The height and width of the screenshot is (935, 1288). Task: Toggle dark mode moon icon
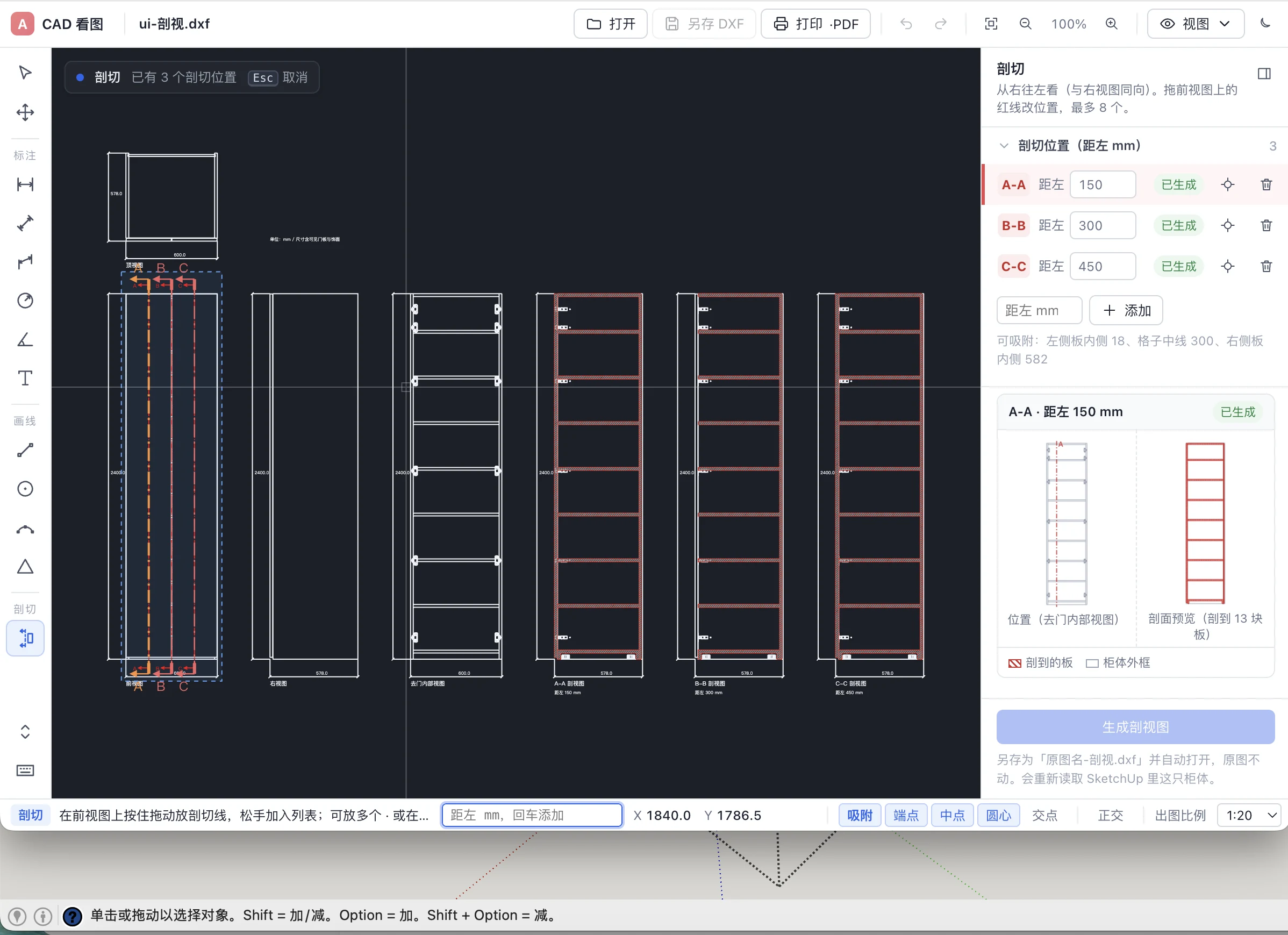1265,24
